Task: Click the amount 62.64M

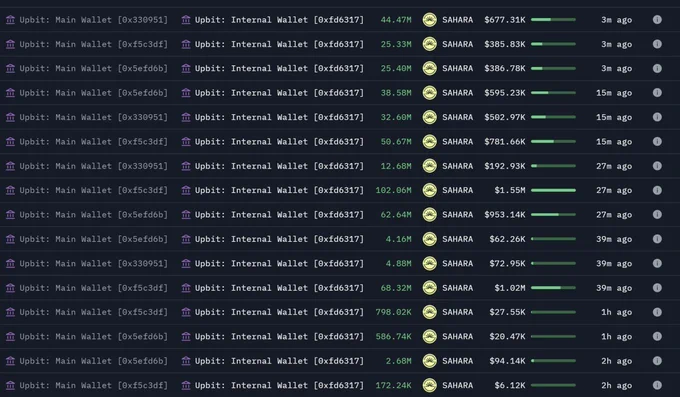Action: pos(396,215)
